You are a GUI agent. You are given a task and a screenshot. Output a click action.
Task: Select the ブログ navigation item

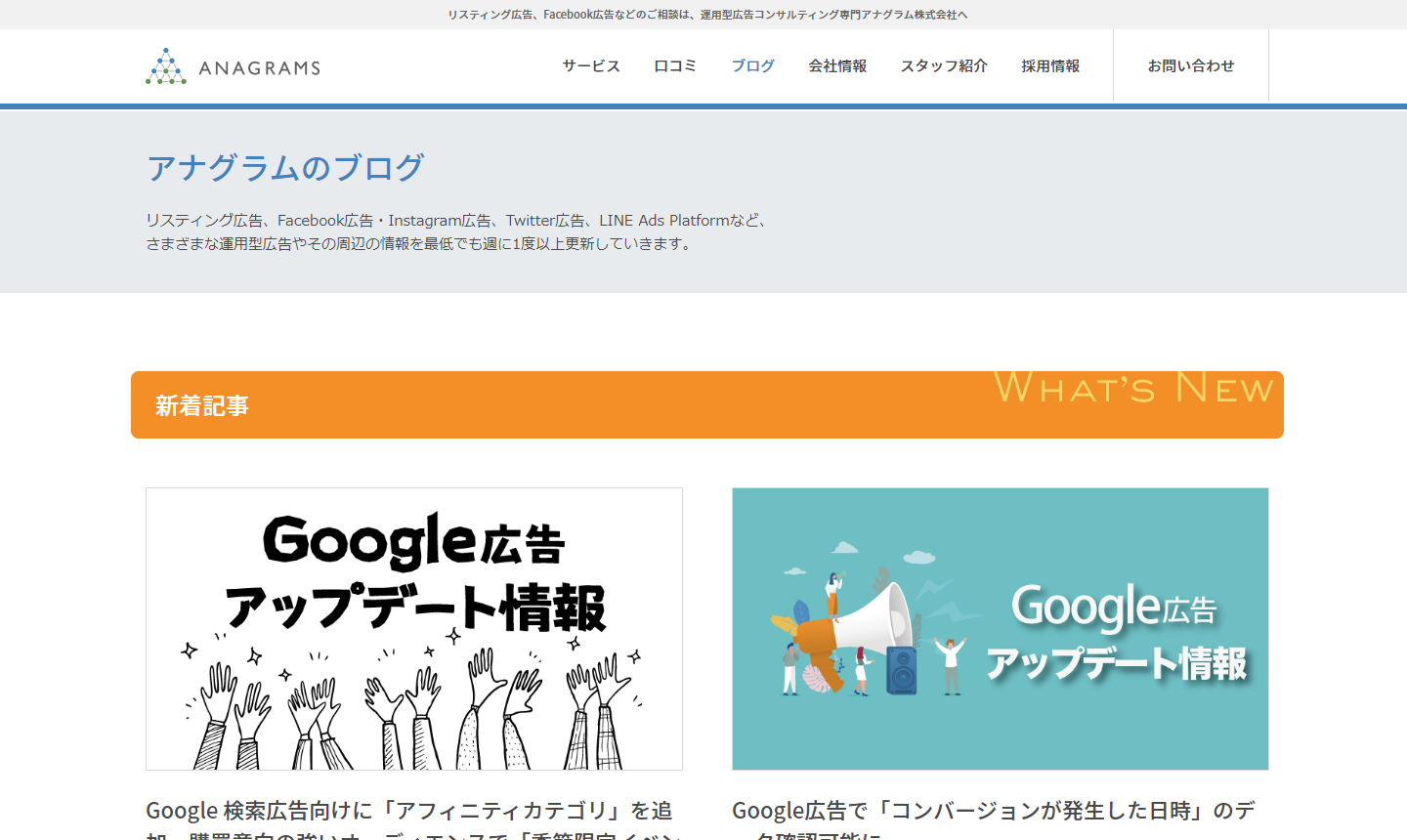click(x=752, y=66)
